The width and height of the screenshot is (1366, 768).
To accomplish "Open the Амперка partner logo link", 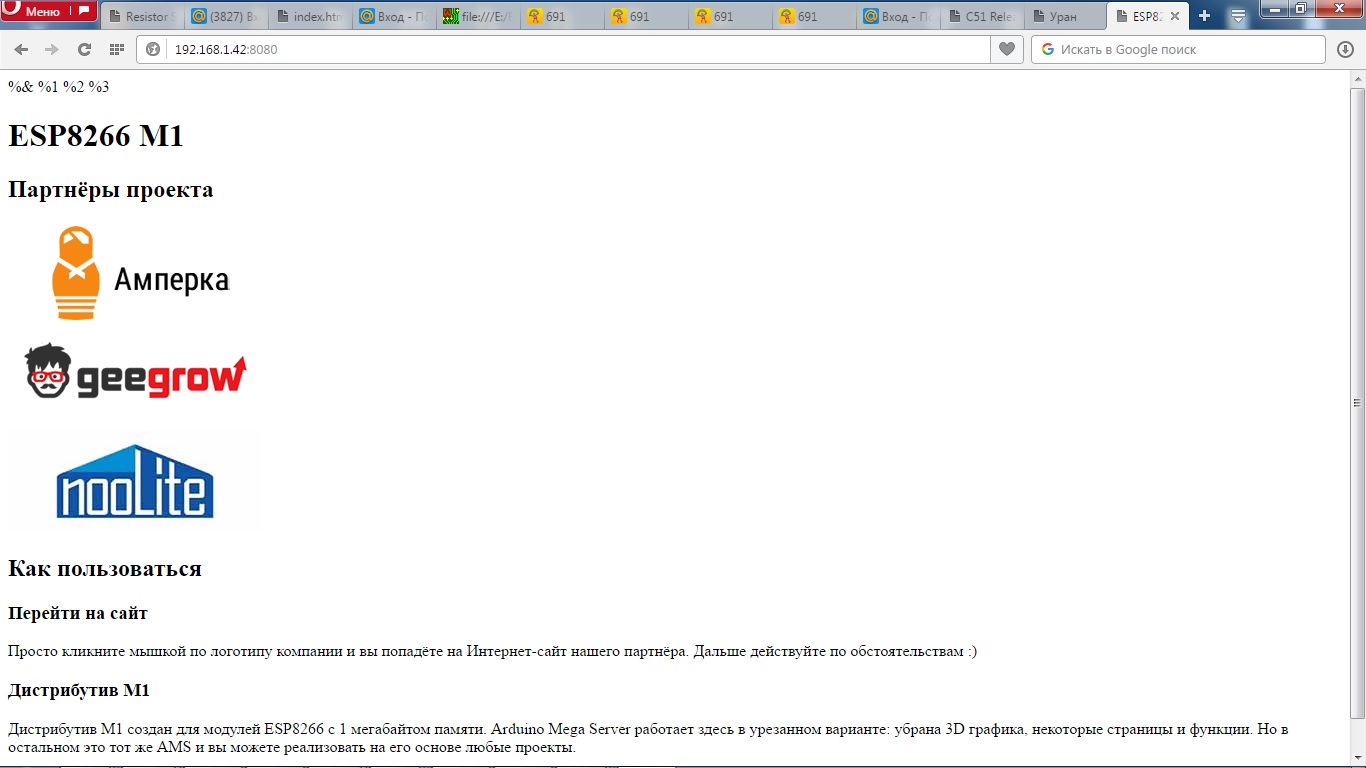I will coord(137,273).
